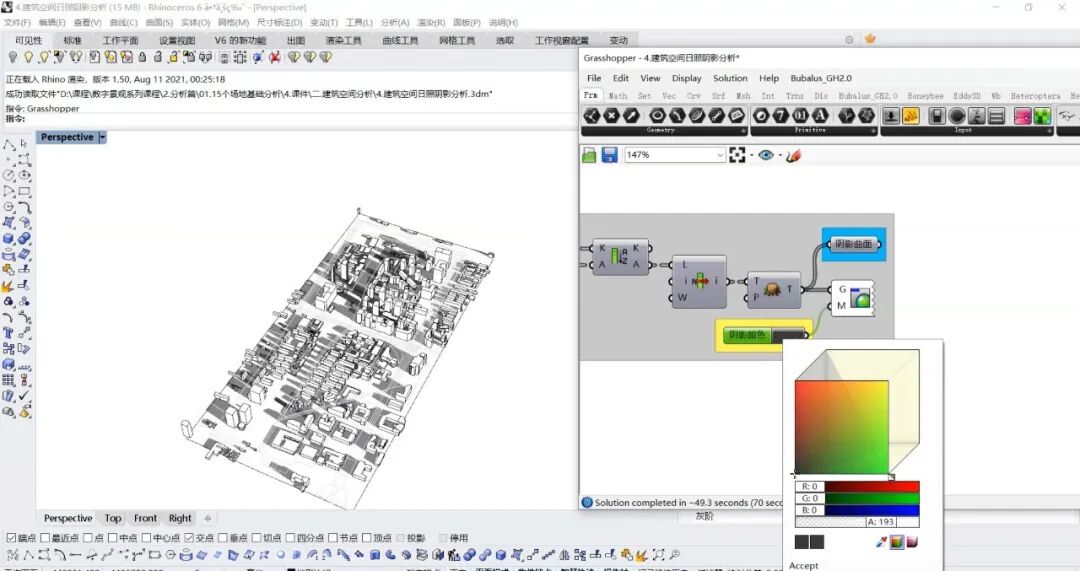The image size is (1080, 571).
Task: Add the Text 'A' parameter from Primitive group
Action: click(820, 116)
